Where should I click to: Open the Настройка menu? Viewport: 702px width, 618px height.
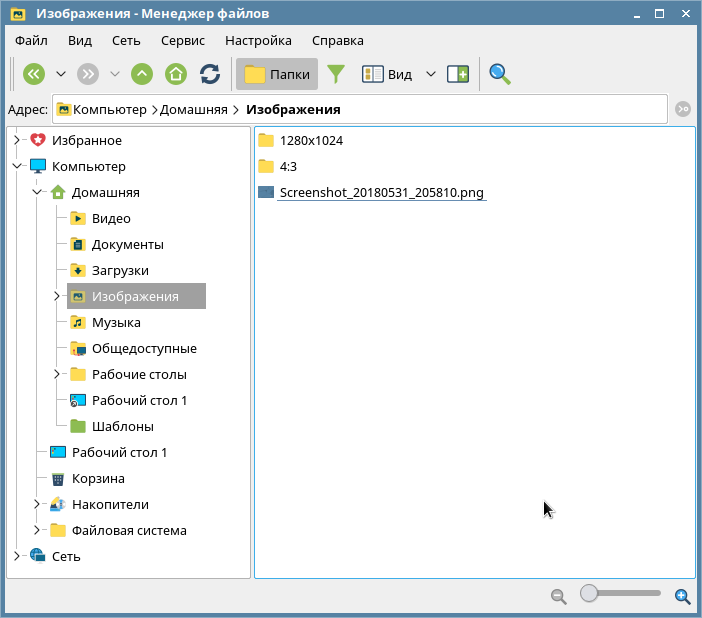tap(258, 41)
